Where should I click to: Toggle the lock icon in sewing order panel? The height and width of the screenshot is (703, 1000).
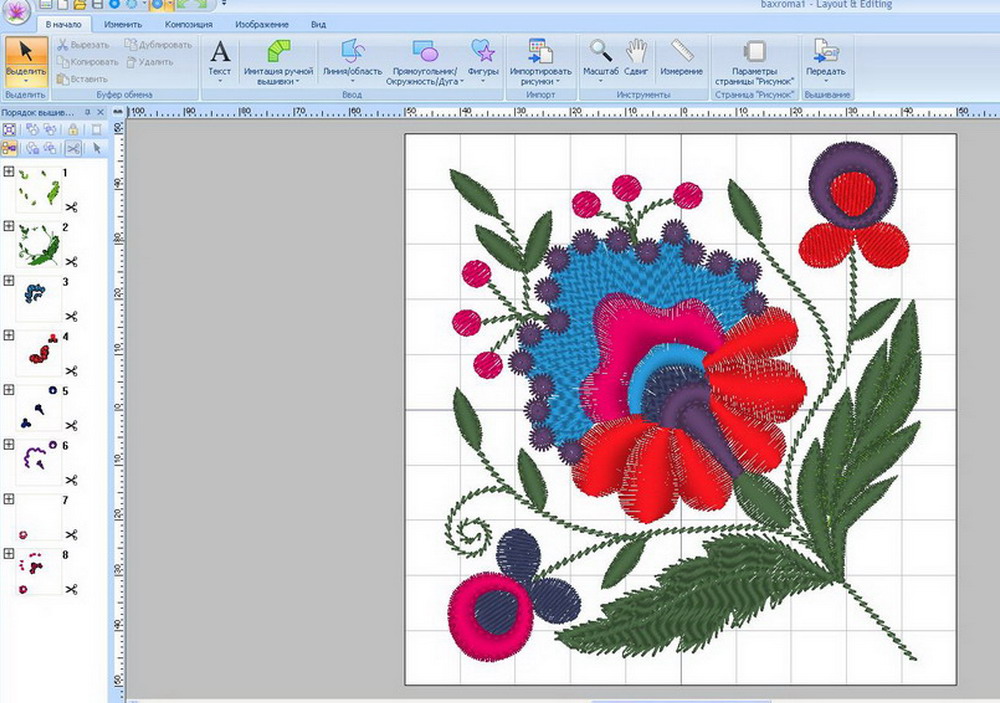(x=73, y=130)
